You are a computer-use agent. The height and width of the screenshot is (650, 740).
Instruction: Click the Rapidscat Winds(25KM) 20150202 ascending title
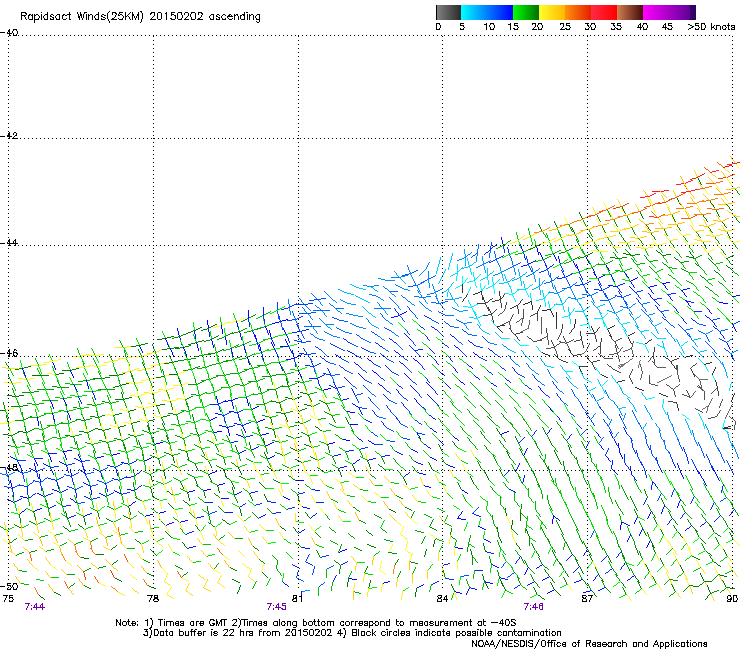click(x=140, y=17)
